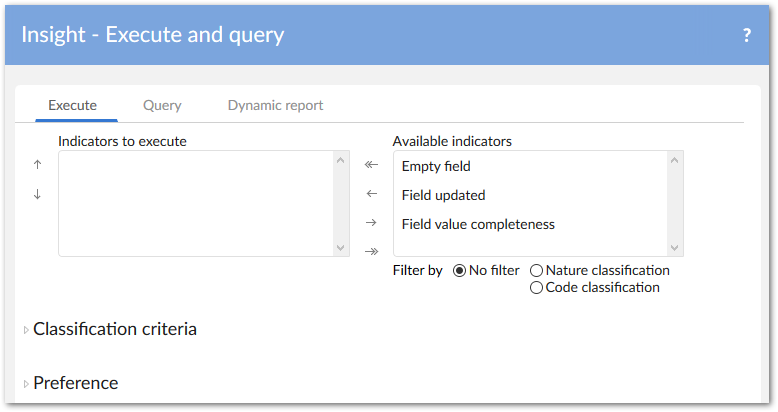Remove all indicators with double right arrow

coord(371,251)
